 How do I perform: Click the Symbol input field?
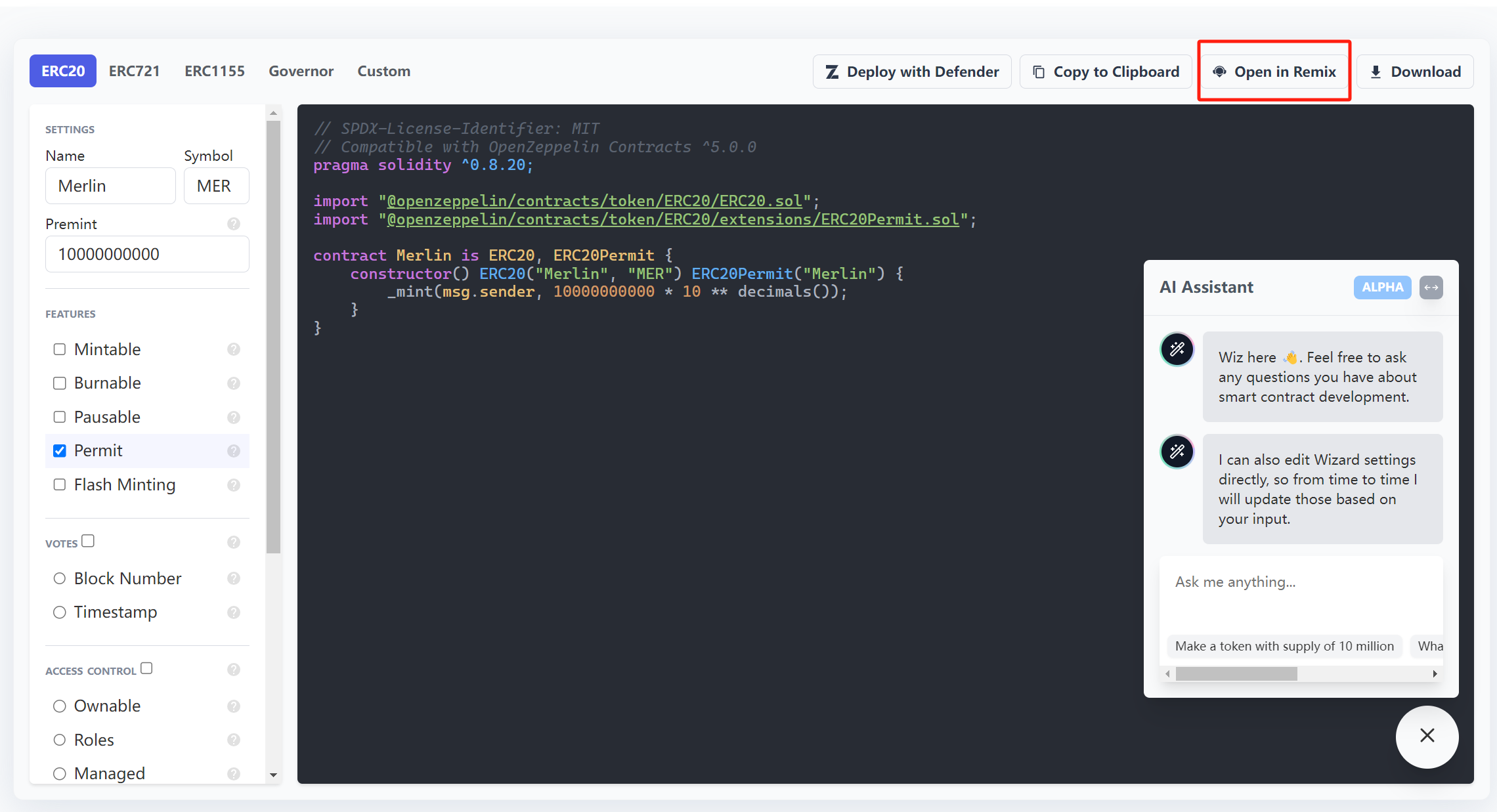pyautogui.click(x=217, y=186)
